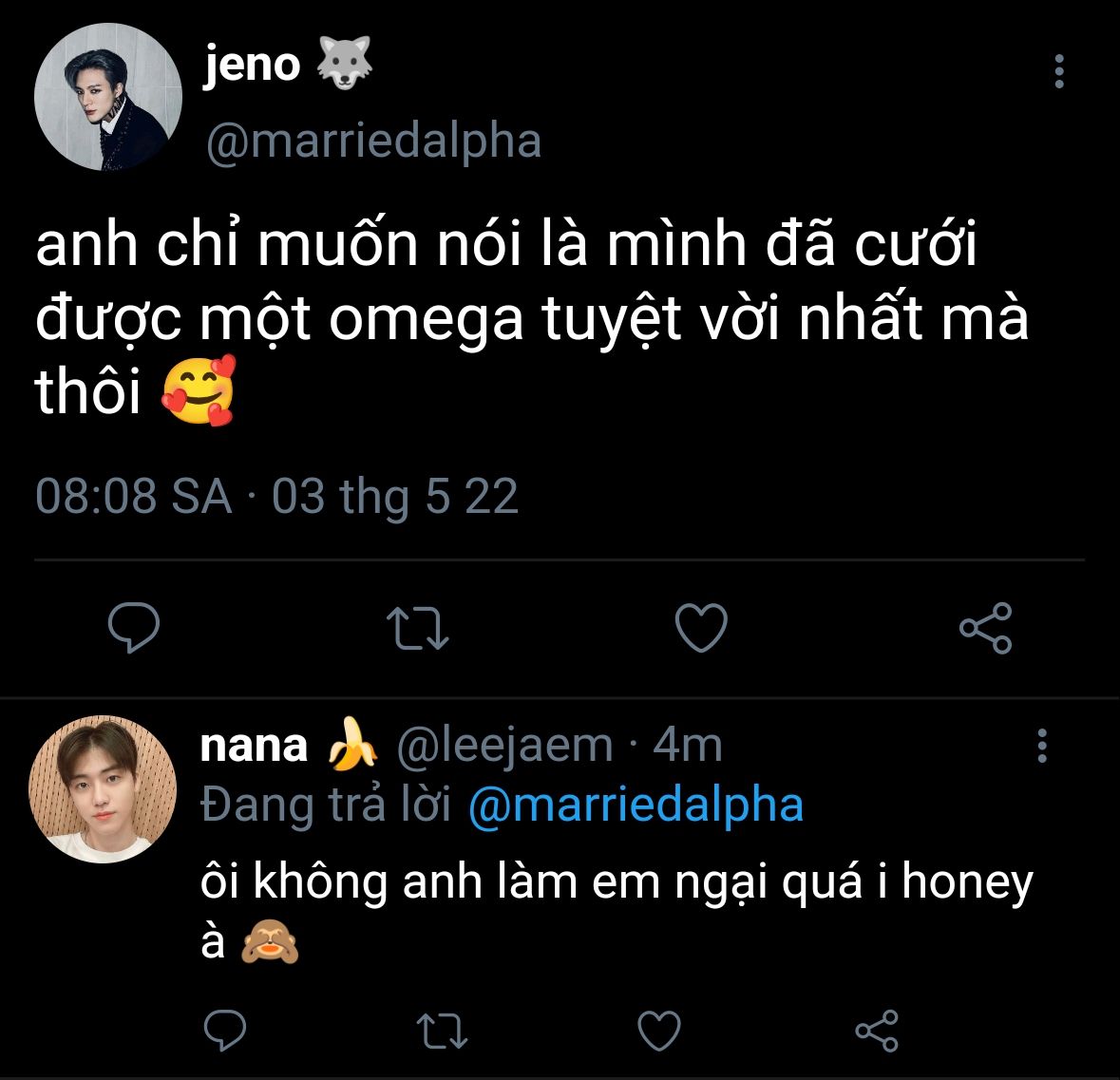The height and width of the screenshot is (1080, 1120).
Task: Share jeno's main tweet
Action: click(x=985, y=628)
